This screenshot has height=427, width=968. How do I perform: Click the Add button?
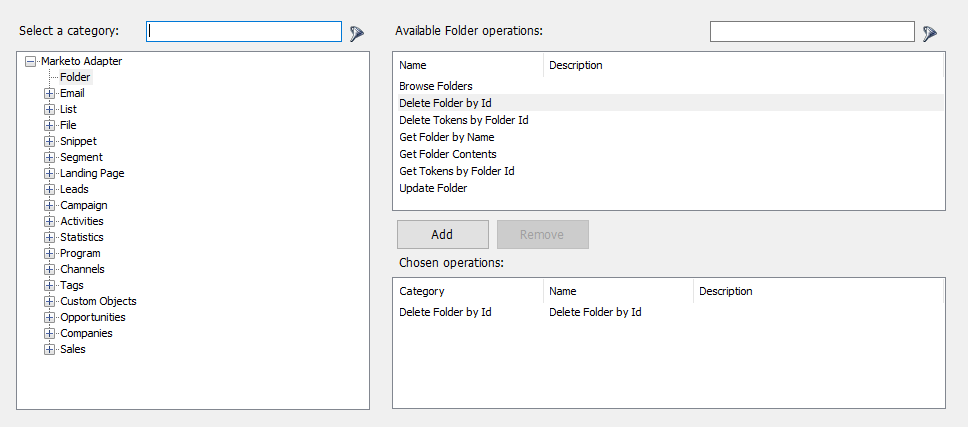point(442,234)
